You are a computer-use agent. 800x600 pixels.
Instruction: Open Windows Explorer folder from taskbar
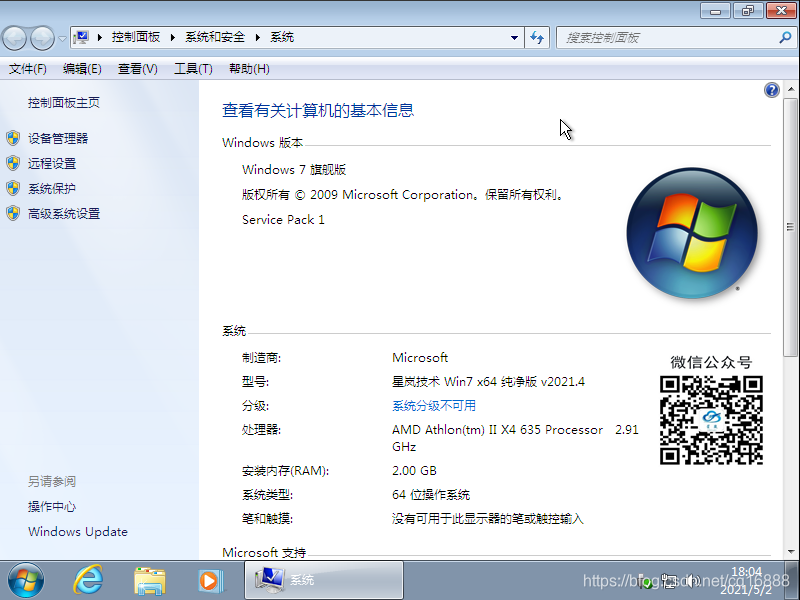pyautogui.click(x=149, y=581)
